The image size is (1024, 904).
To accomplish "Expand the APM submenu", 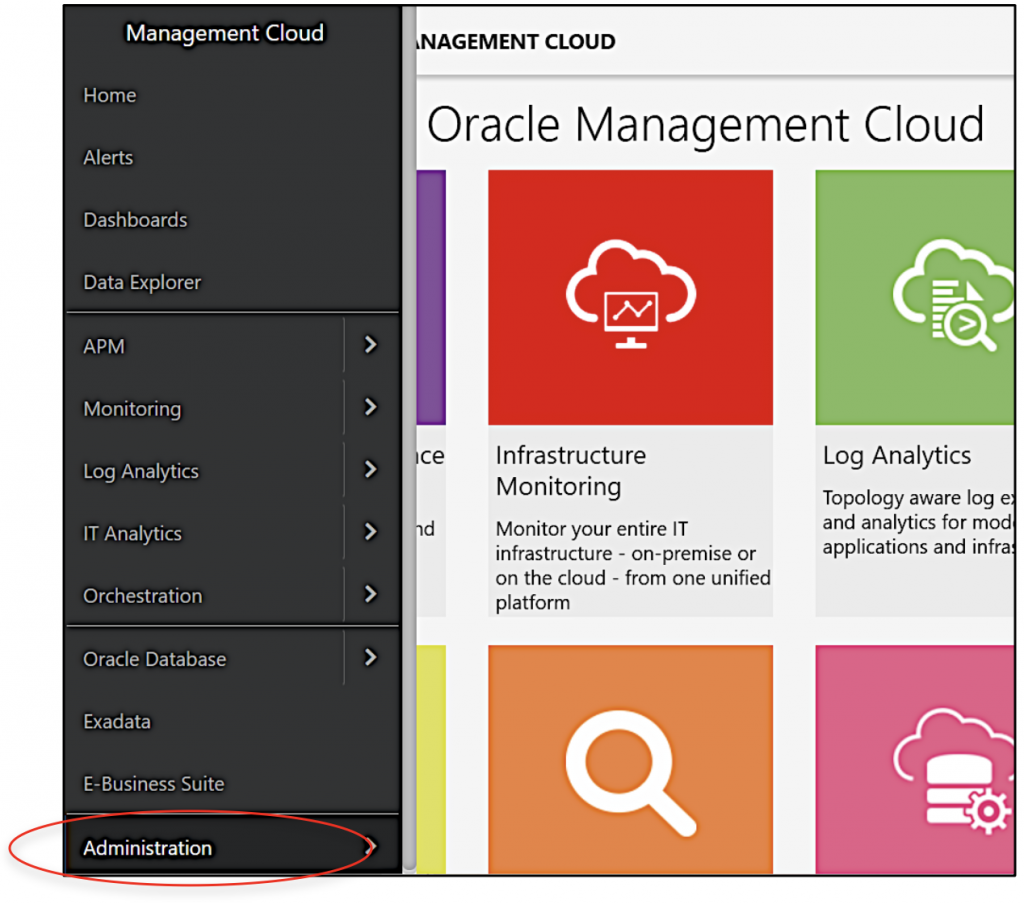I will point(369,345).
